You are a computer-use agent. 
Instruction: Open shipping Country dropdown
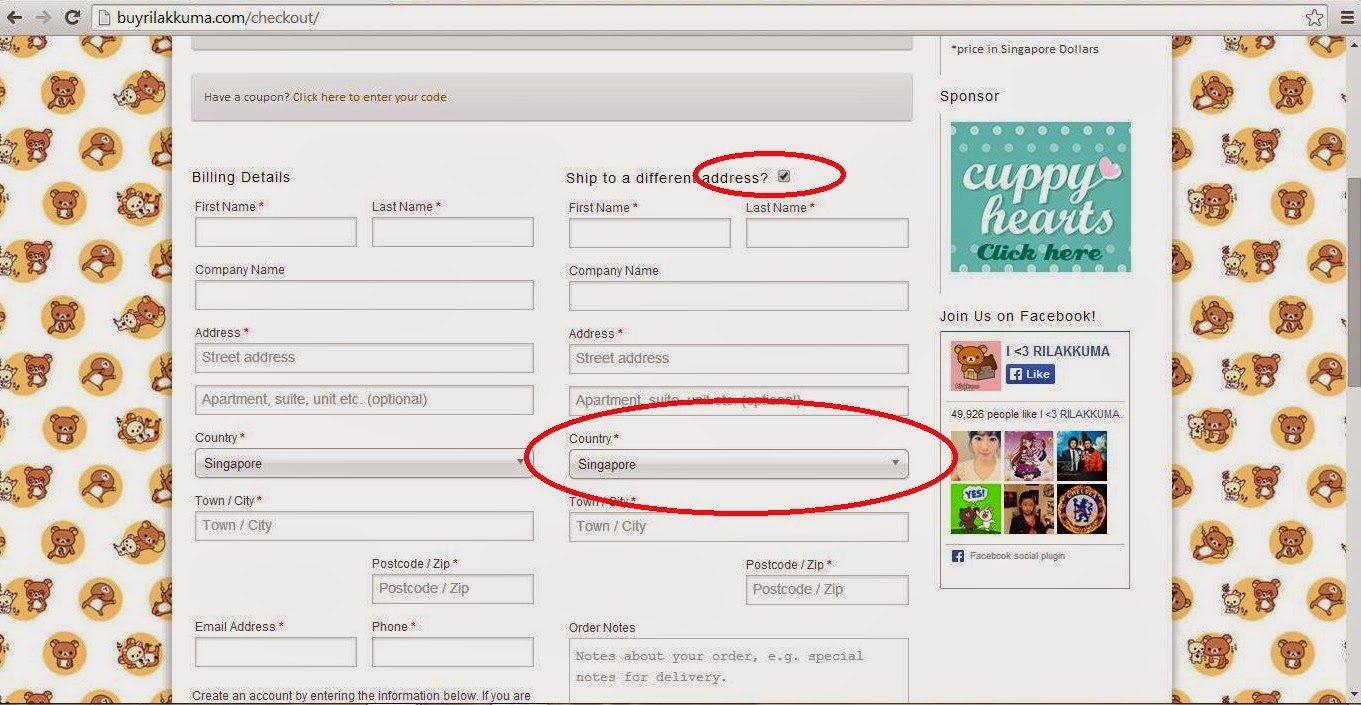click(739, 464)
